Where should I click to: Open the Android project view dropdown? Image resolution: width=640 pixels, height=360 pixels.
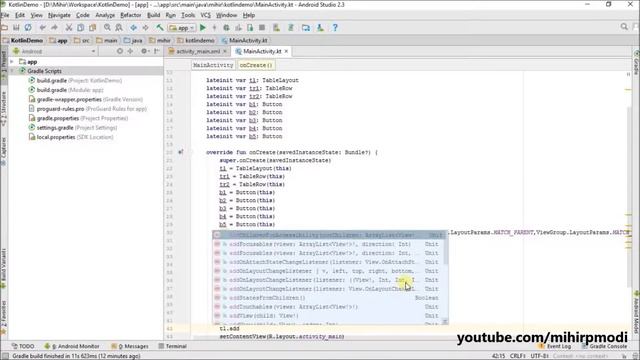tap(54, 51)
